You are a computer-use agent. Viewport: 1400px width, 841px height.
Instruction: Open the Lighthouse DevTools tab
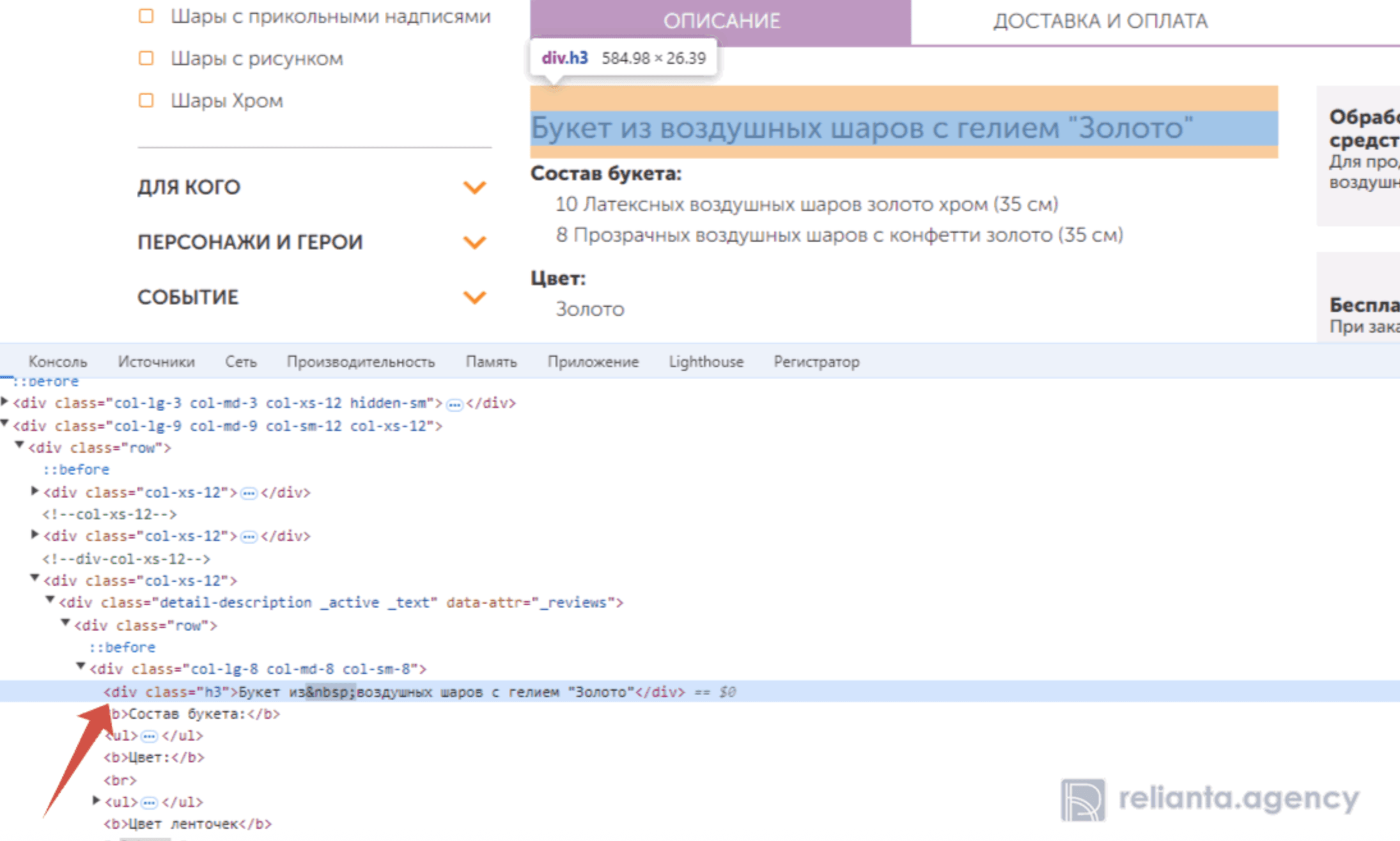[706, 362]
